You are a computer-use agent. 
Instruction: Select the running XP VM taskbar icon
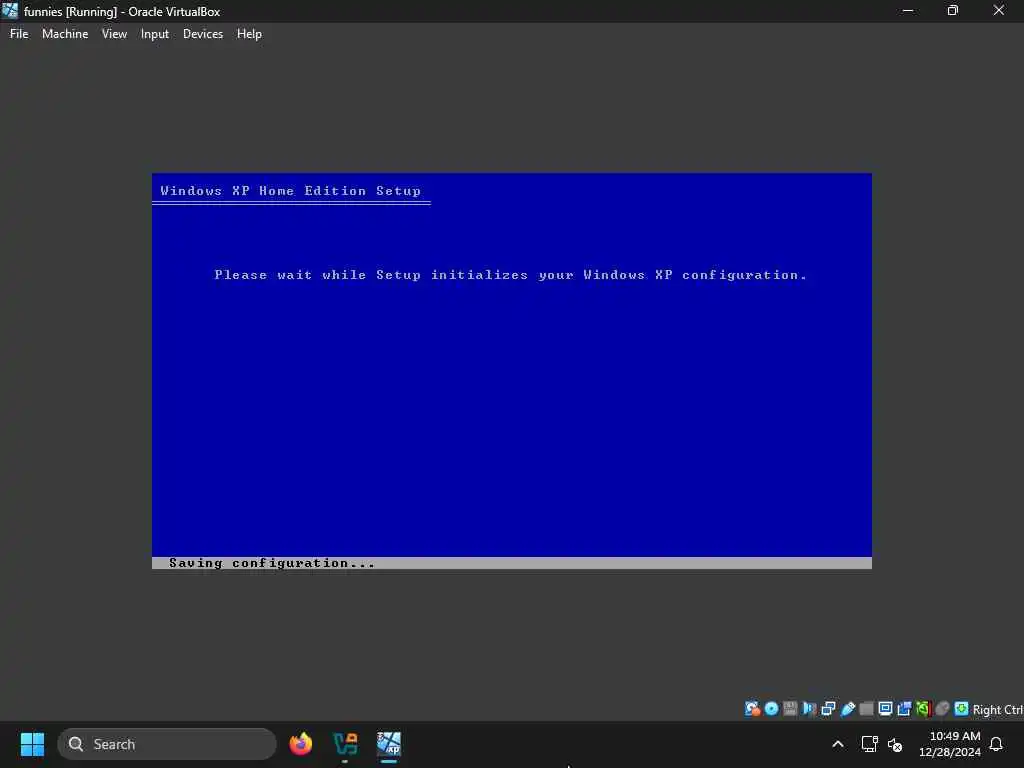(x=389, y=744)
